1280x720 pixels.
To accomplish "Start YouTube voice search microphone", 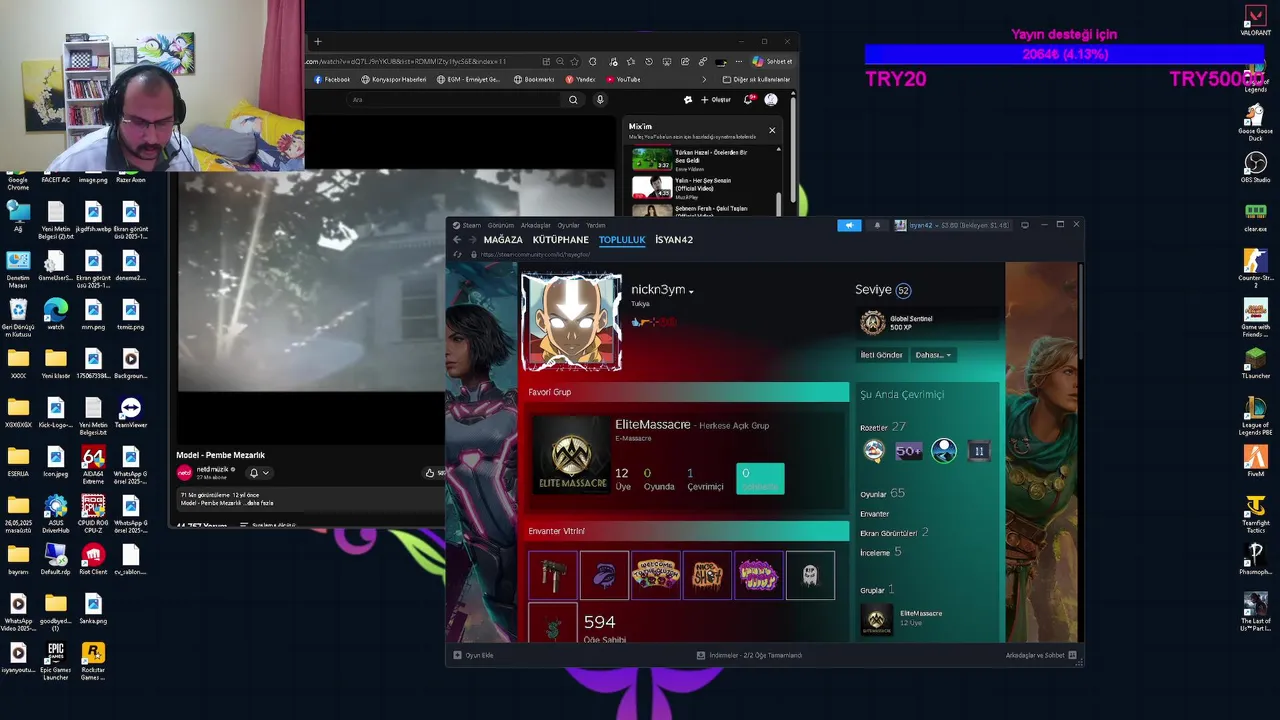I will click(600, 100).
